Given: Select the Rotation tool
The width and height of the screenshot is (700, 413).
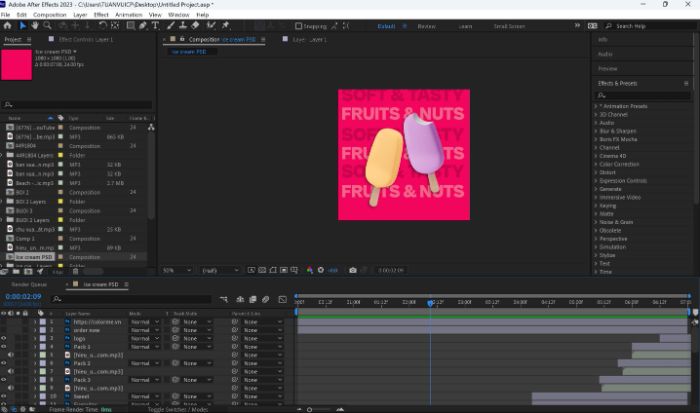Looking at the screenshot, I should click(103, 26).
